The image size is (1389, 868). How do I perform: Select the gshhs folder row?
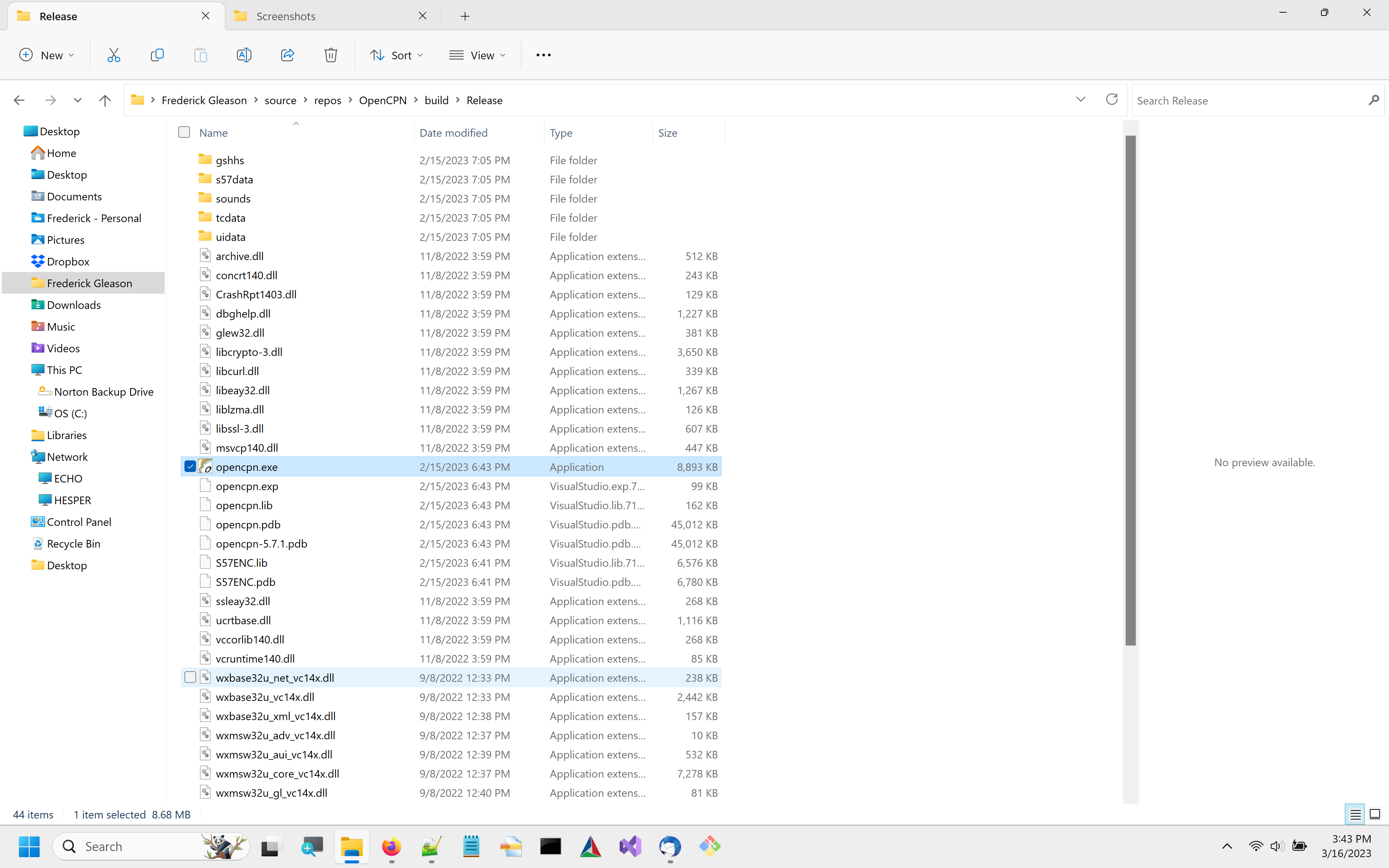click(x=451, y=160)
